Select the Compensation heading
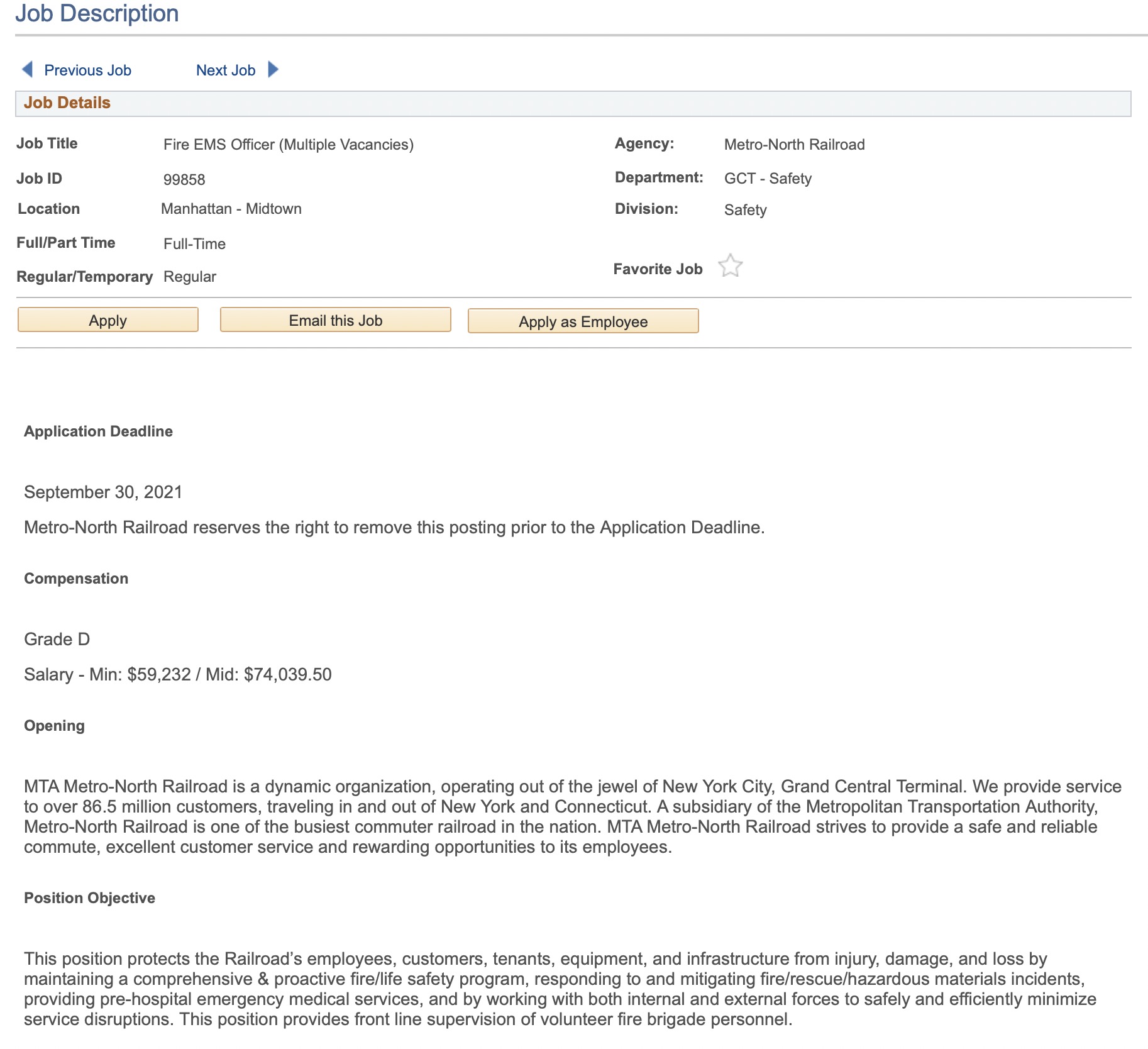This screenshot has width=1148, height=1049. coord(76,579)
